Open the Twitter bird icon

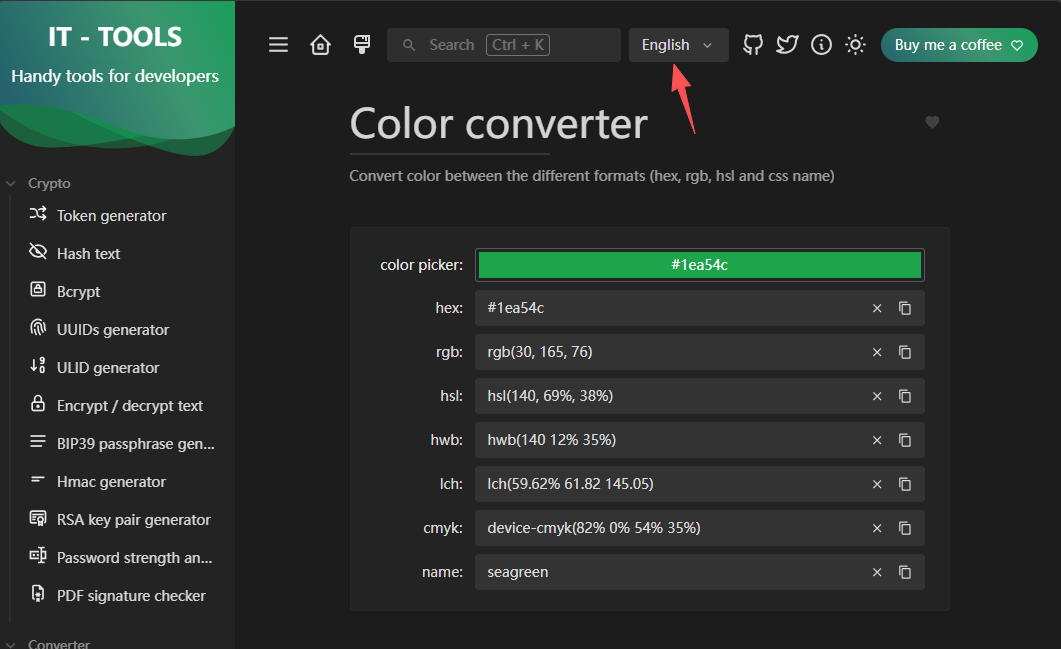tap(787, 45)
